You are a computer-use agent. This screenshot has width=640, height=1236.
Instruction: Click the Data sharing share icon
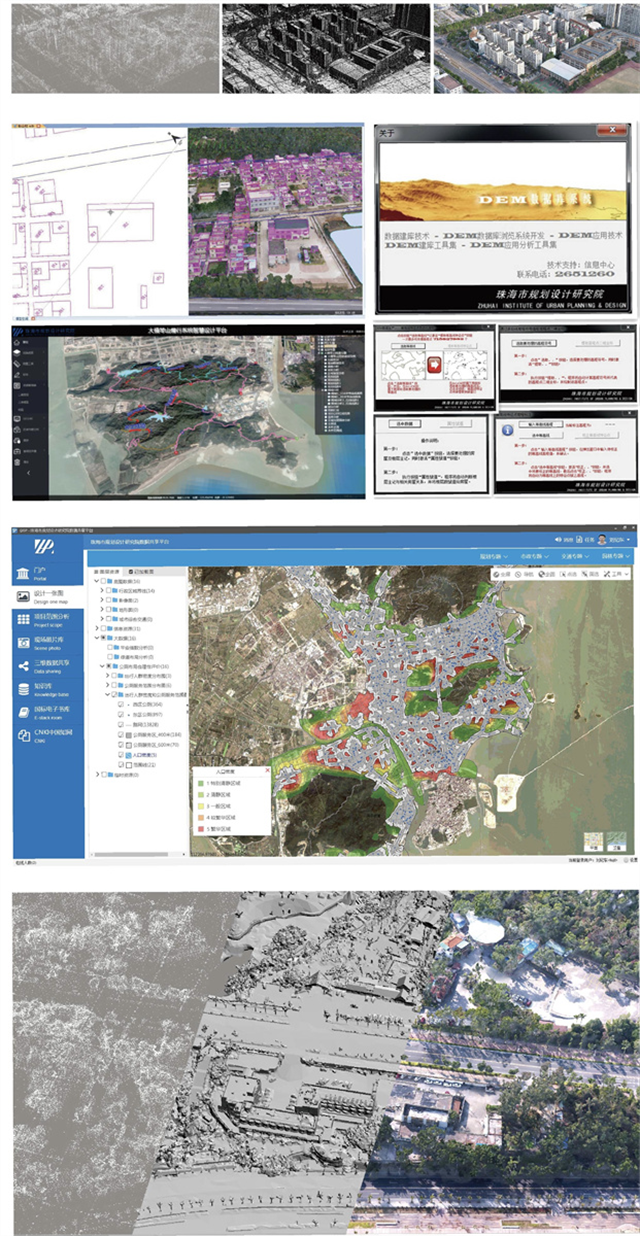(24, 665)
